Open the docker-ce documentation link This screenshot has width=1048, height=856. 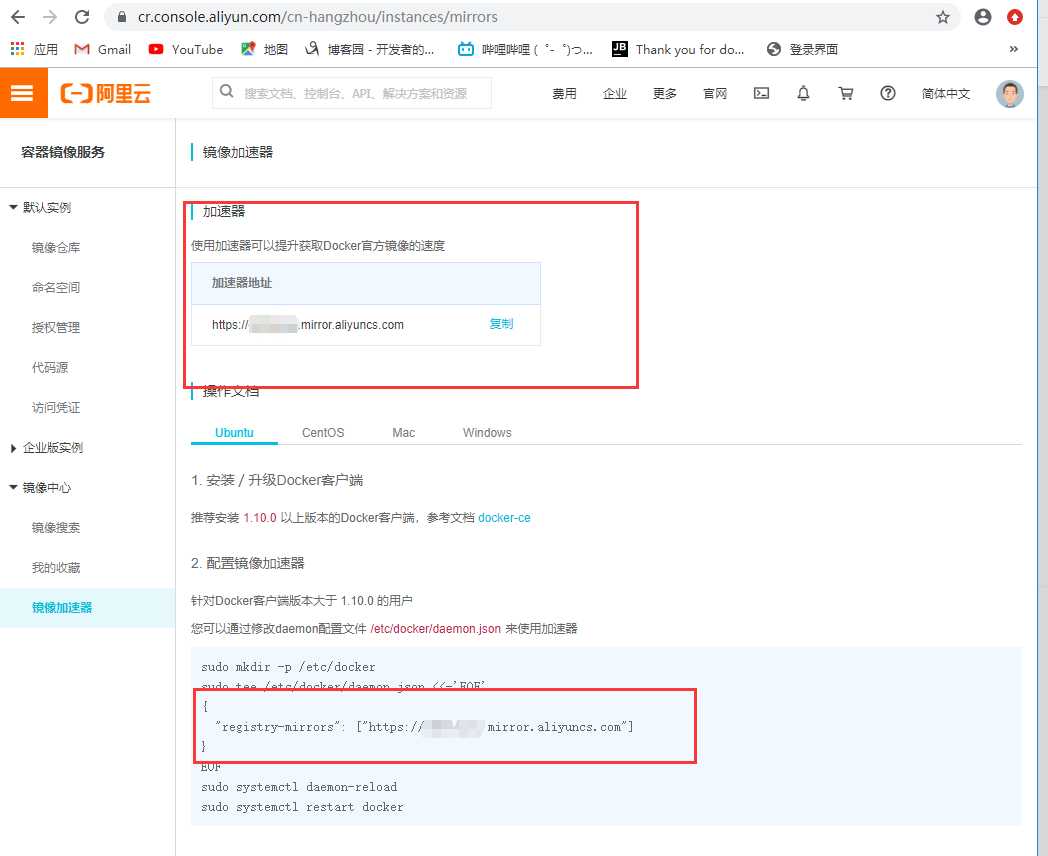pyautogui.click(x=505, y=518)
